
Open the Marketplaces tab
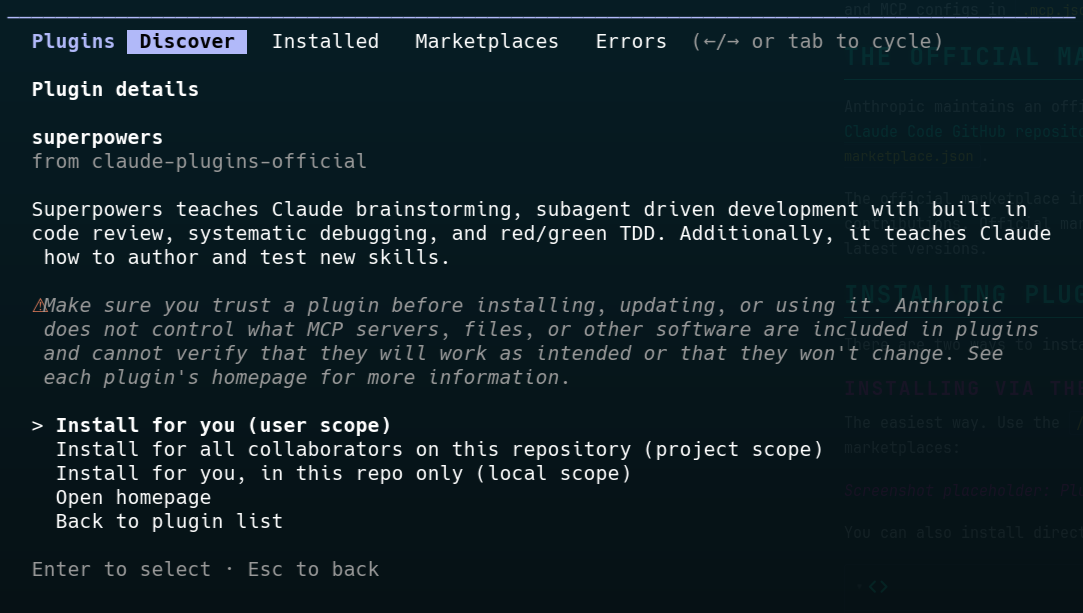486,41
